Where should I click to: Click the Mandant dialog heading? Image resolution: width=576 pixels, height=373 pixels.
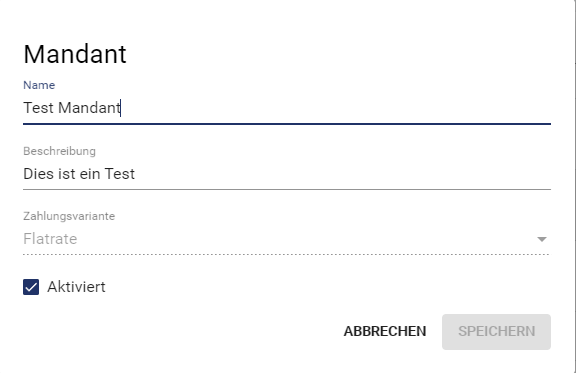[x=75, y=54]
